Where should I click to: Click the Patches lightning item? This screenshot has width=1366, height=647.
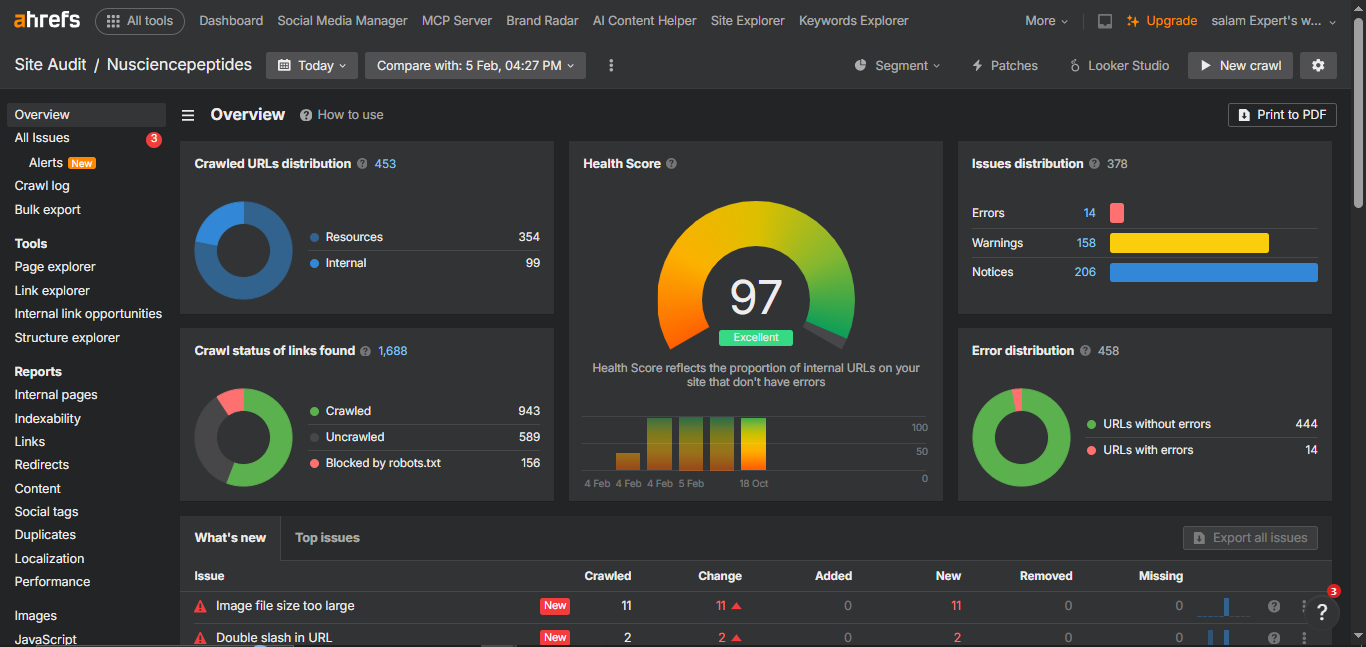1005,66
